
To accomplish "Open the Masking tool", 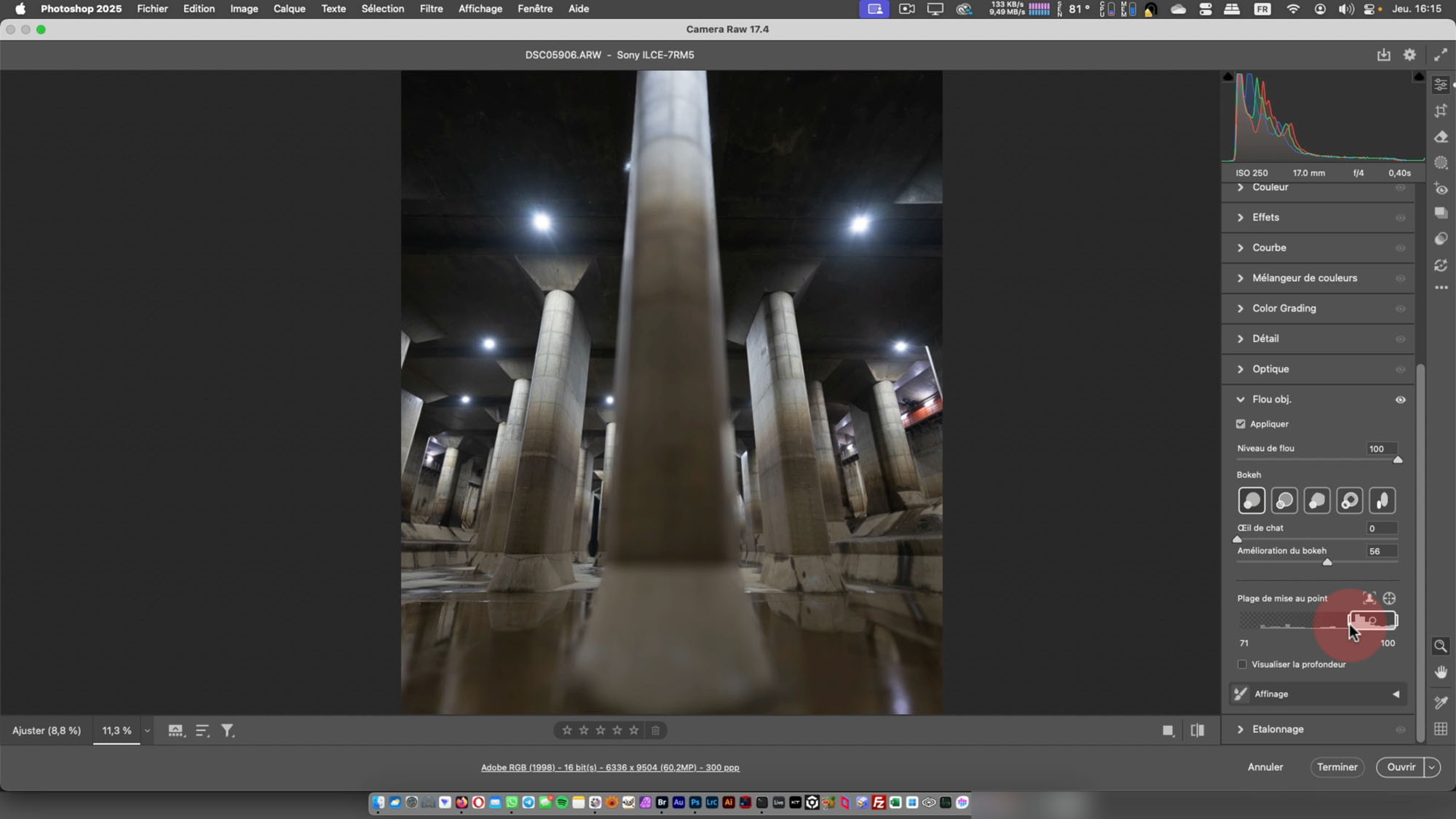I will pos(1441,163).
